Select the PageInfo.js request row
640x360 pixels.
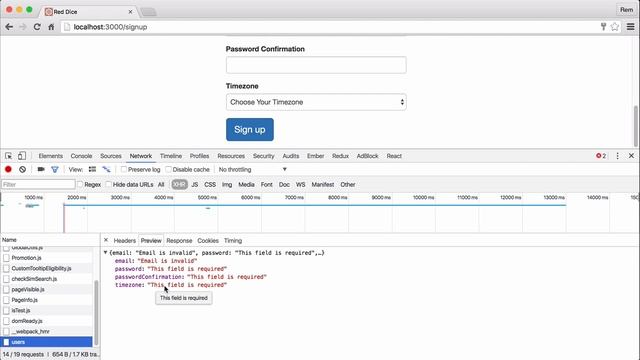click(x=46, y=300)
